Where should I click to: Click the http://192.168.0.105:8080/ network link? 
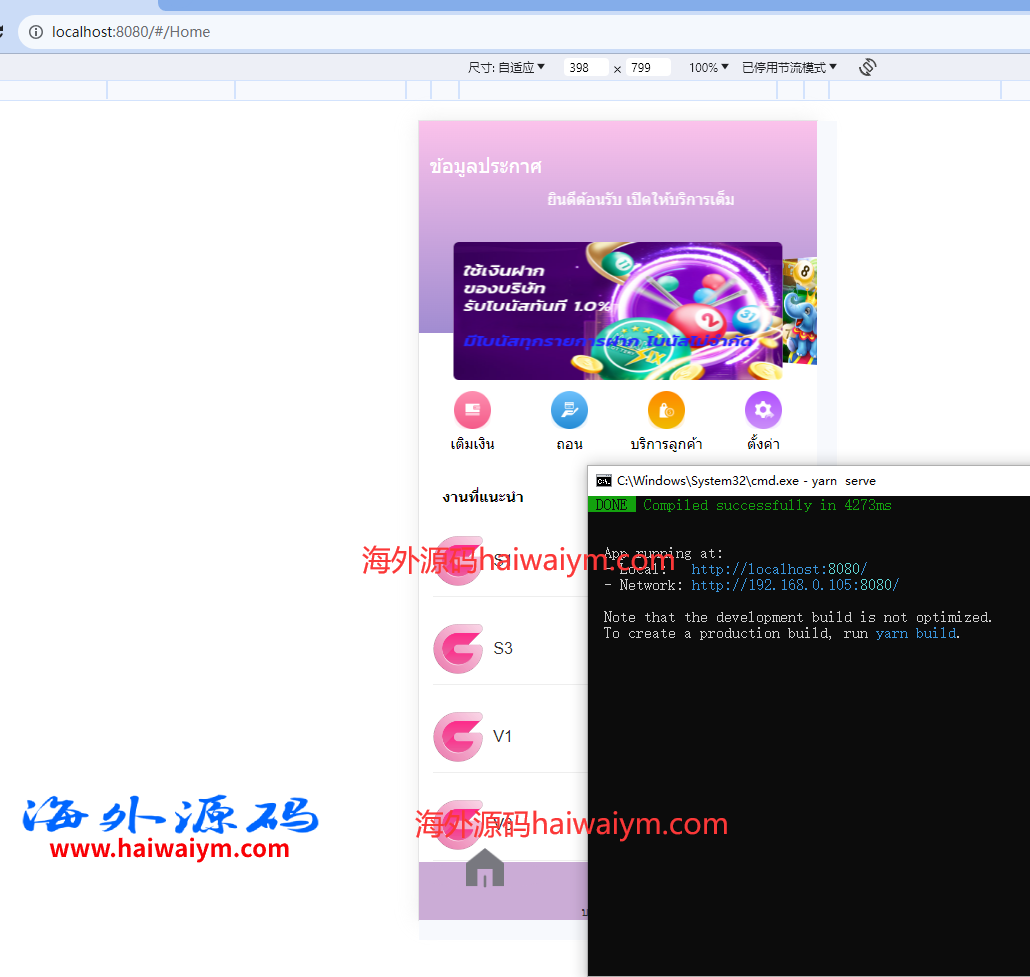pos(794,585)
